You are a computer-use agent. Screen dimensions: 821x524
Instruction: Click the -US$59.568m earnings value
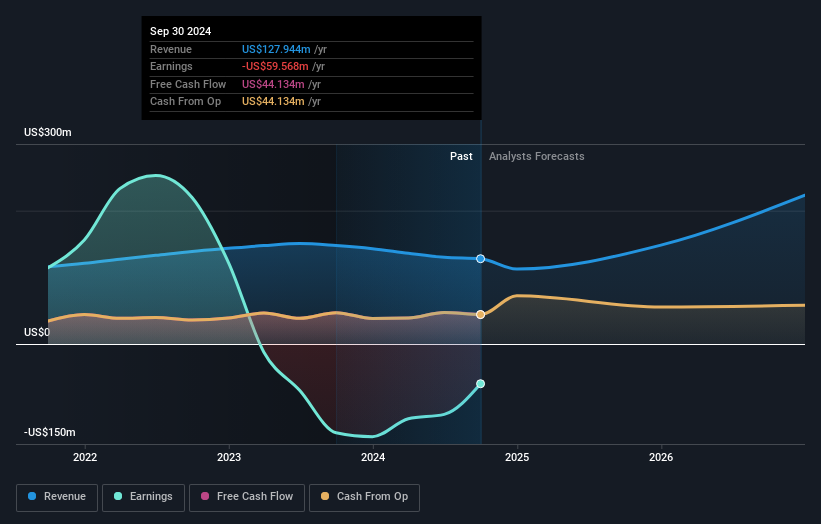pyautogui.click(x=275, y=66)
